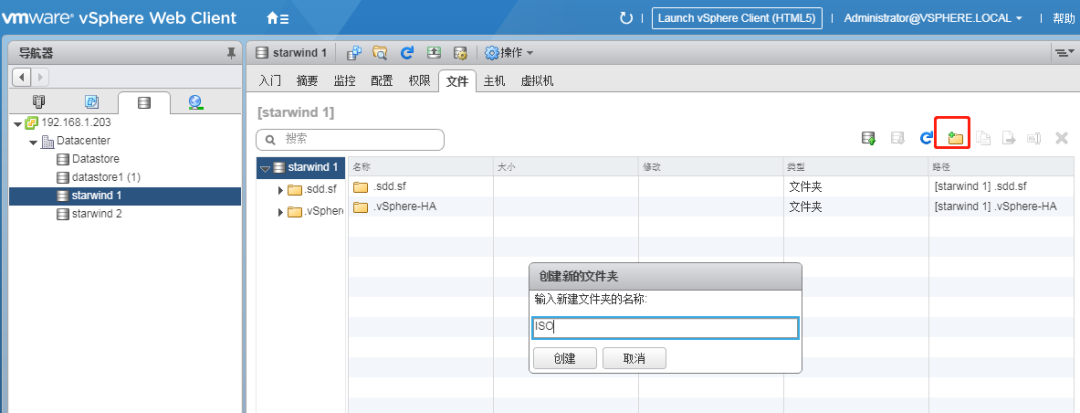The image size is (1080, 413).
Task: Refresh the file browser list
Action: (926, 138)
